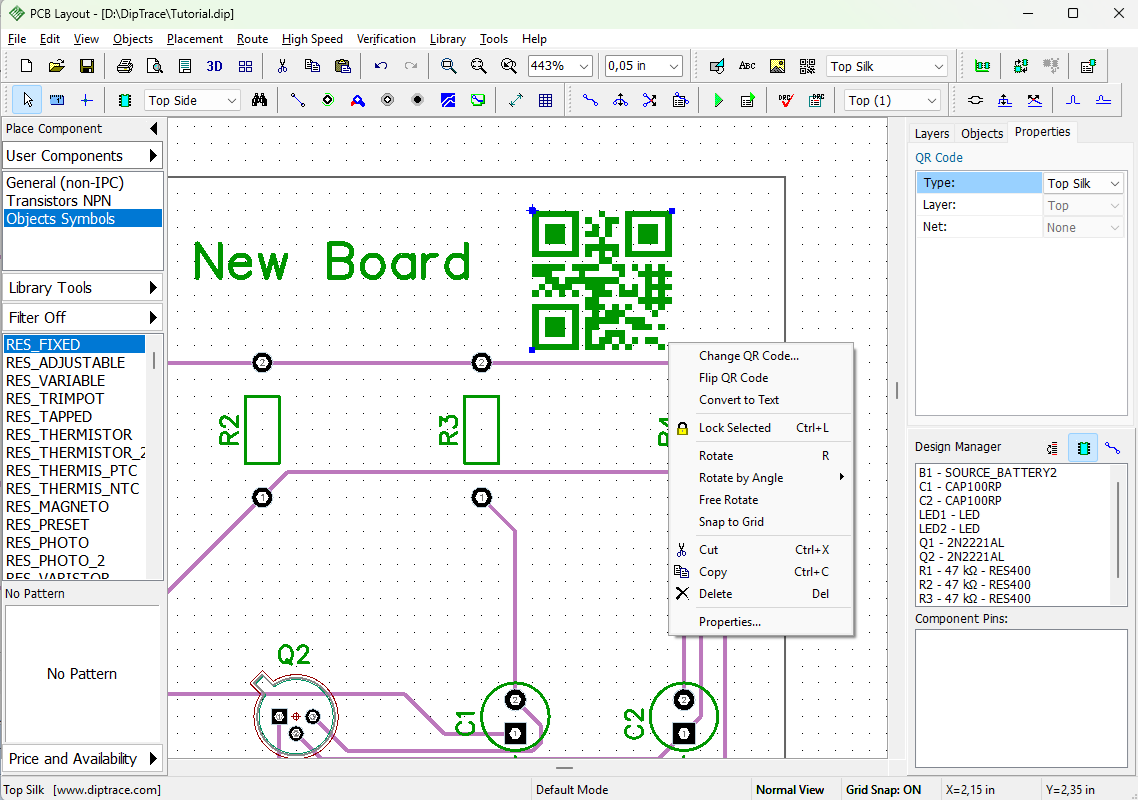The image size is (1138, 800).
Task: Open the zoom percentage 443% dropdown
Action: pyautogui.click(x=584, y=66)
